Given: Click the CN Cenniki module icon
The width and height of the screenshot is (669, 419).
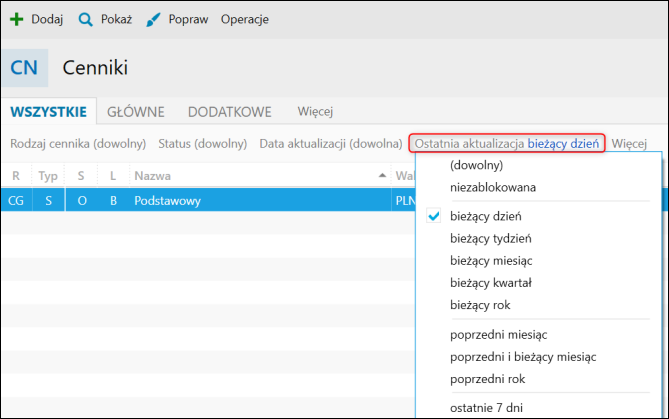Looking at the screenshot, I should 23,68.
